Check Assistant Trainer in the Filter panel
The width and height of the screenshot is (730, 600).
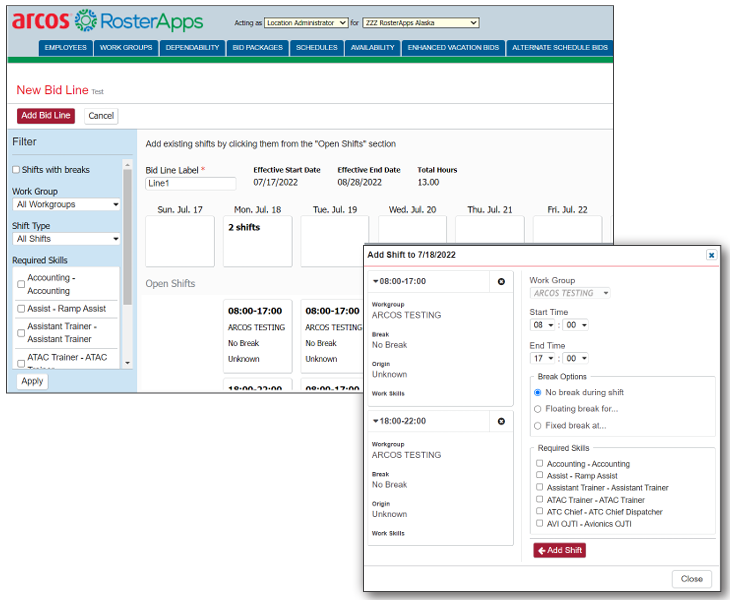click(x=21, y=333)
